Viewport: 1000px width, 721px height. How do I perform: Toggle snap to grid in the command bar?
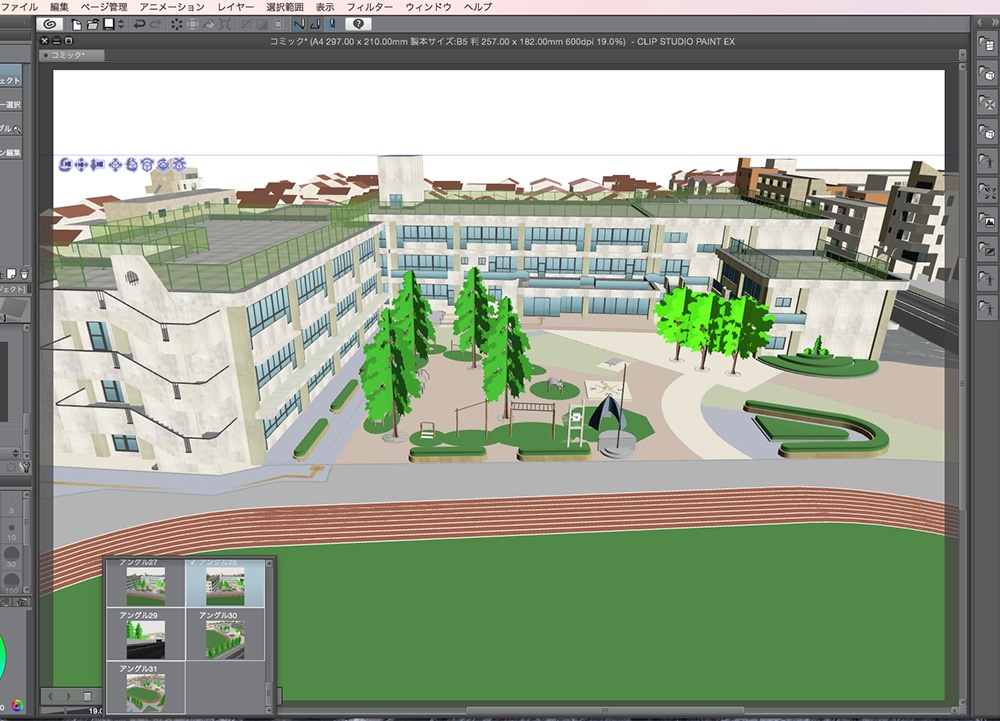point(333,24)
